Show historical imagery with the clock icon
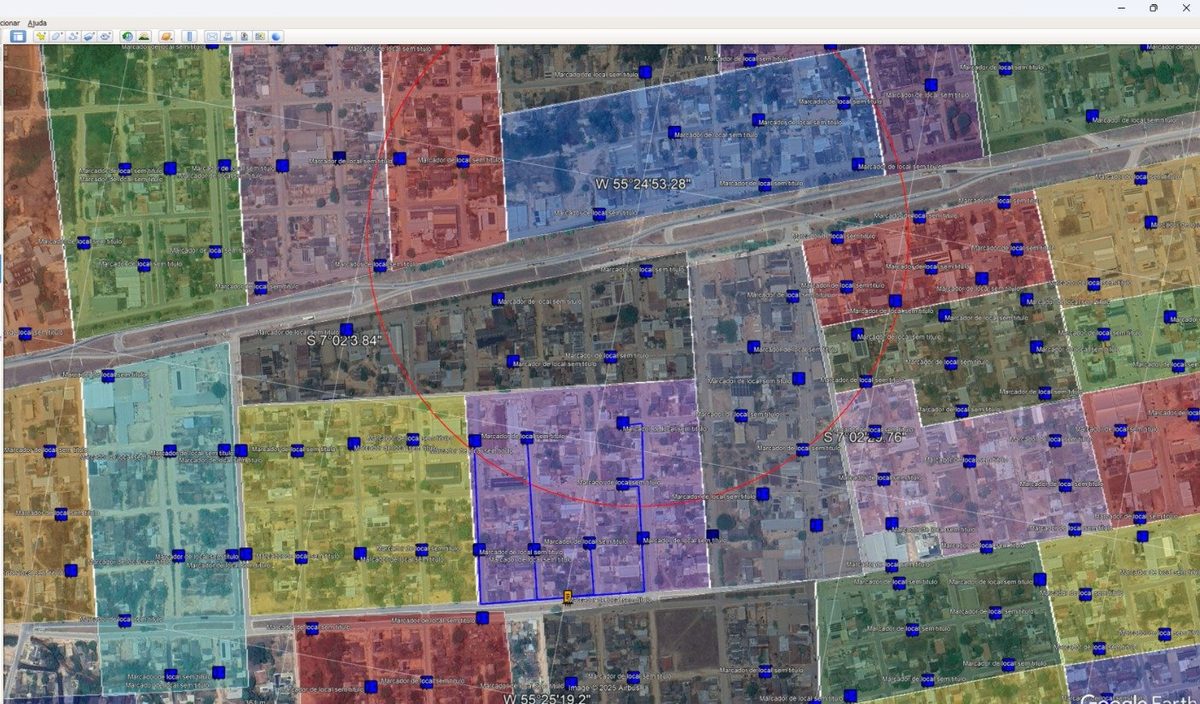This screenshot has width=1200, height=704. click(x=128, y=36)
